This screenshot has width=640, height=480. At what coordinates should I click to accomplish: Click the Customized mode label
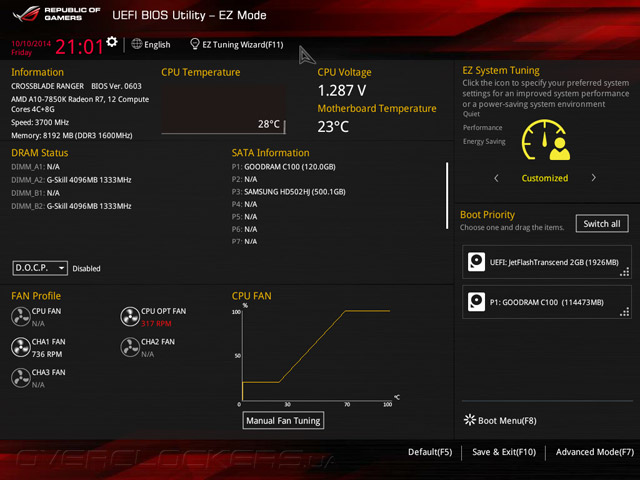coord(544,178)
